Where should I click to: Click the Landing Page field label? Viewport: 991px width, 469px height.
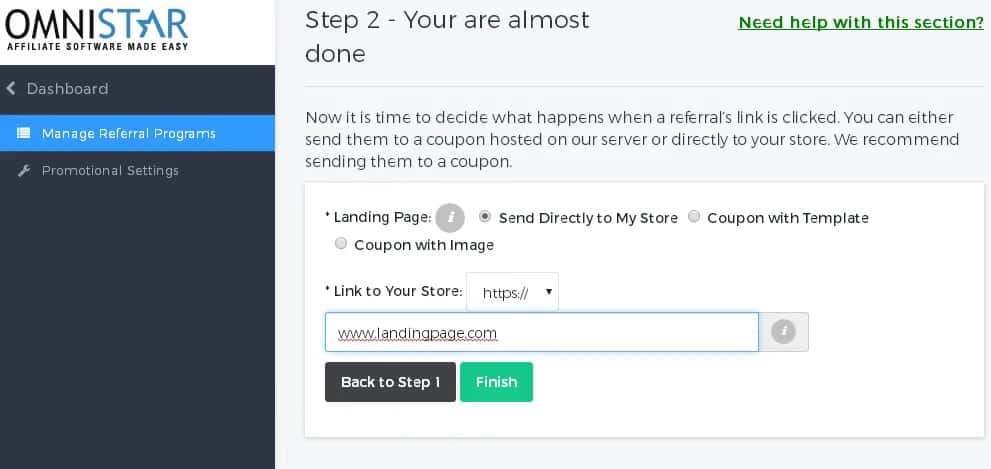380,217
